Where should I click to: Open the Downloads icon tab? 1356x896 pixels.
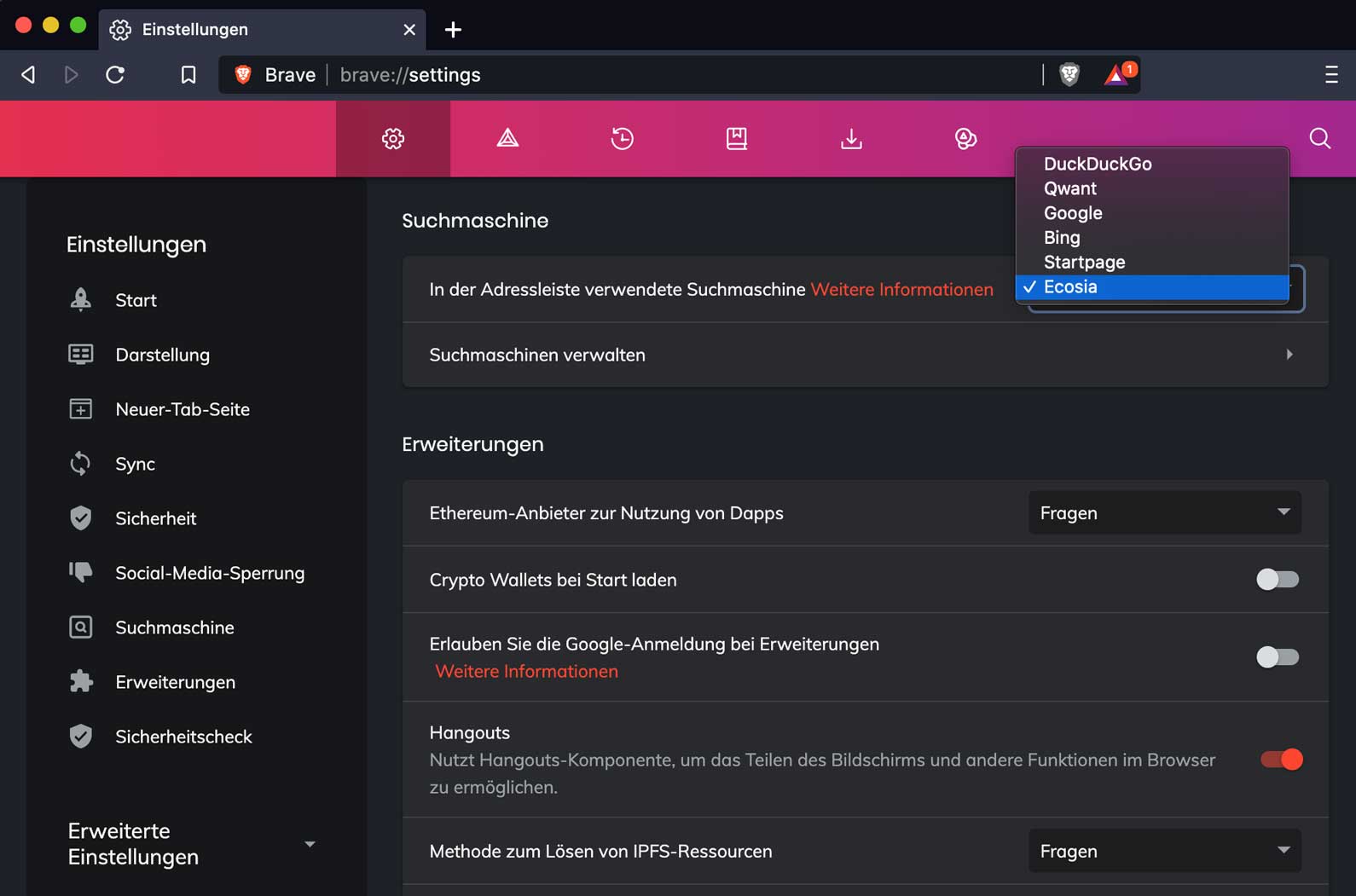(851, 138)
